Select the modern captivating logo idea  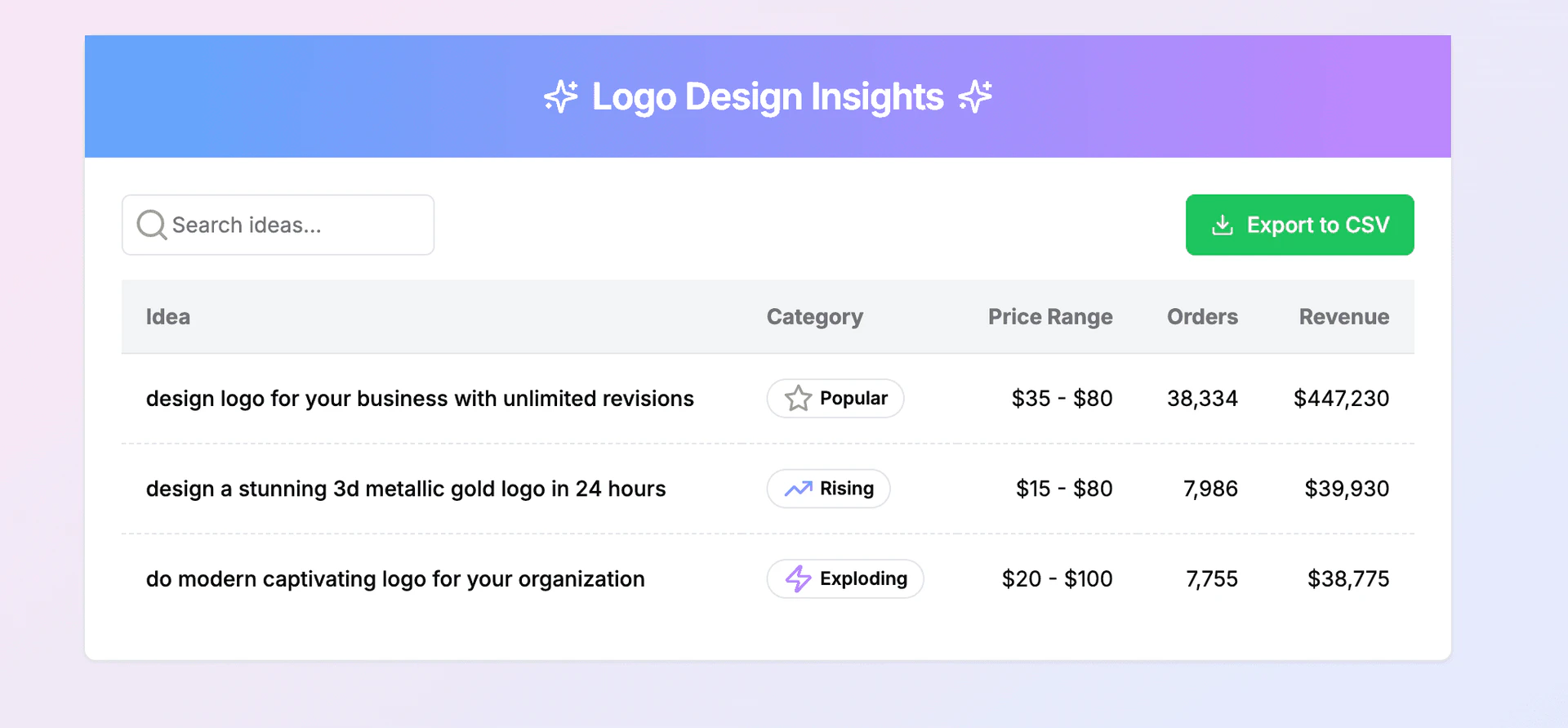coord(395,578)
